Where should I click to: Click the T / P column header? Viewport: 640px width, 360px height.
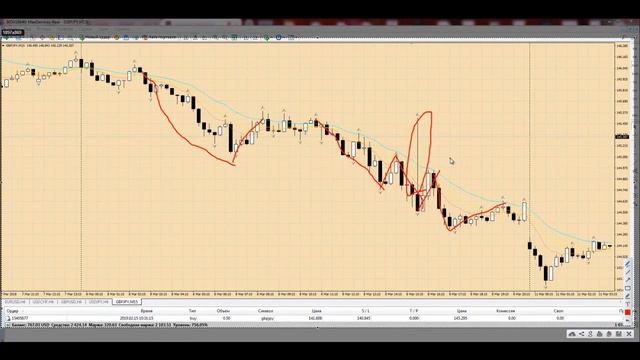pos(414,311)
